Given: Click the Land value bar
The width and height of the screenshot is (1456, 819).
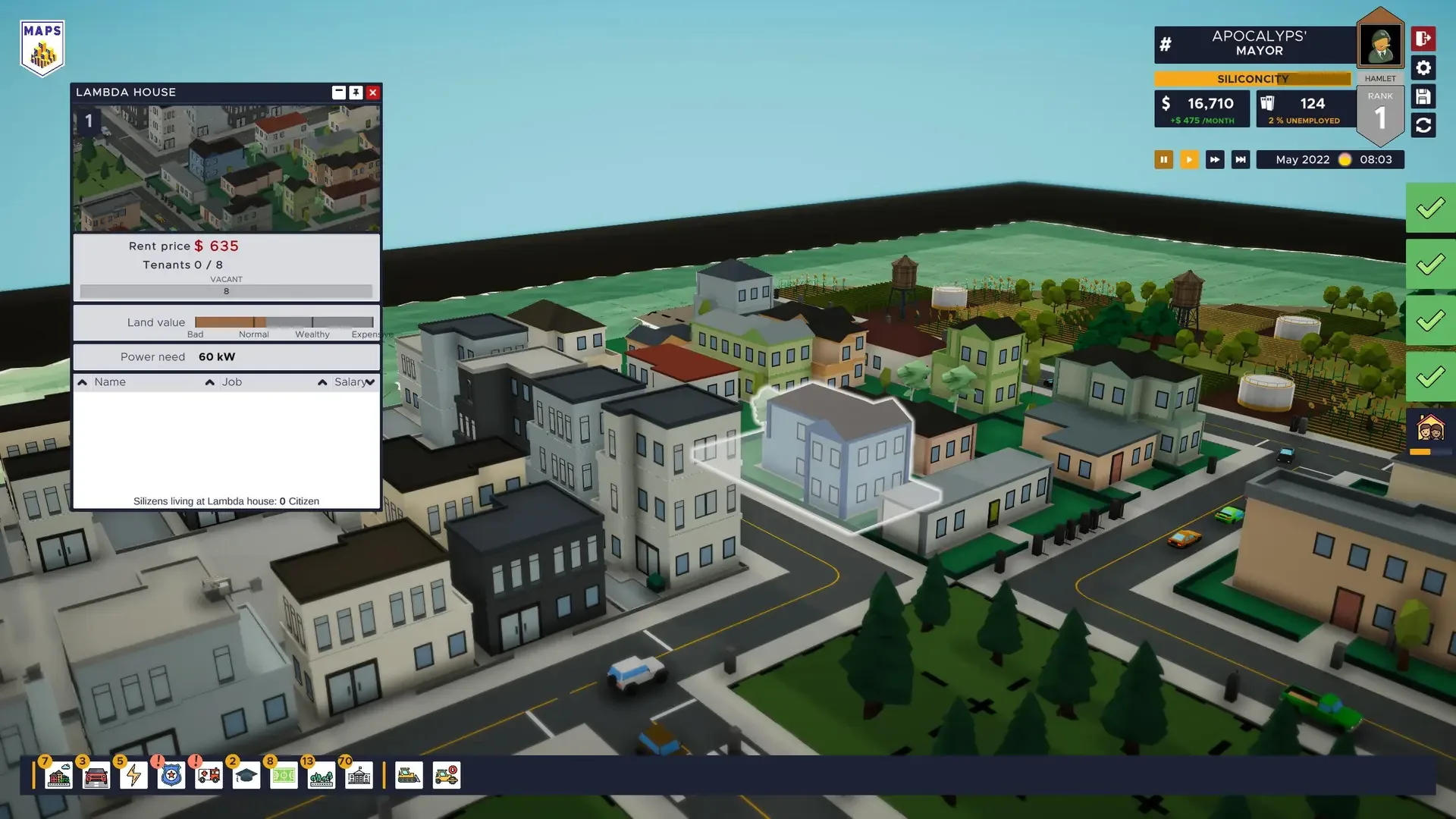Looking at the screenshot, I should click(284, 322).
